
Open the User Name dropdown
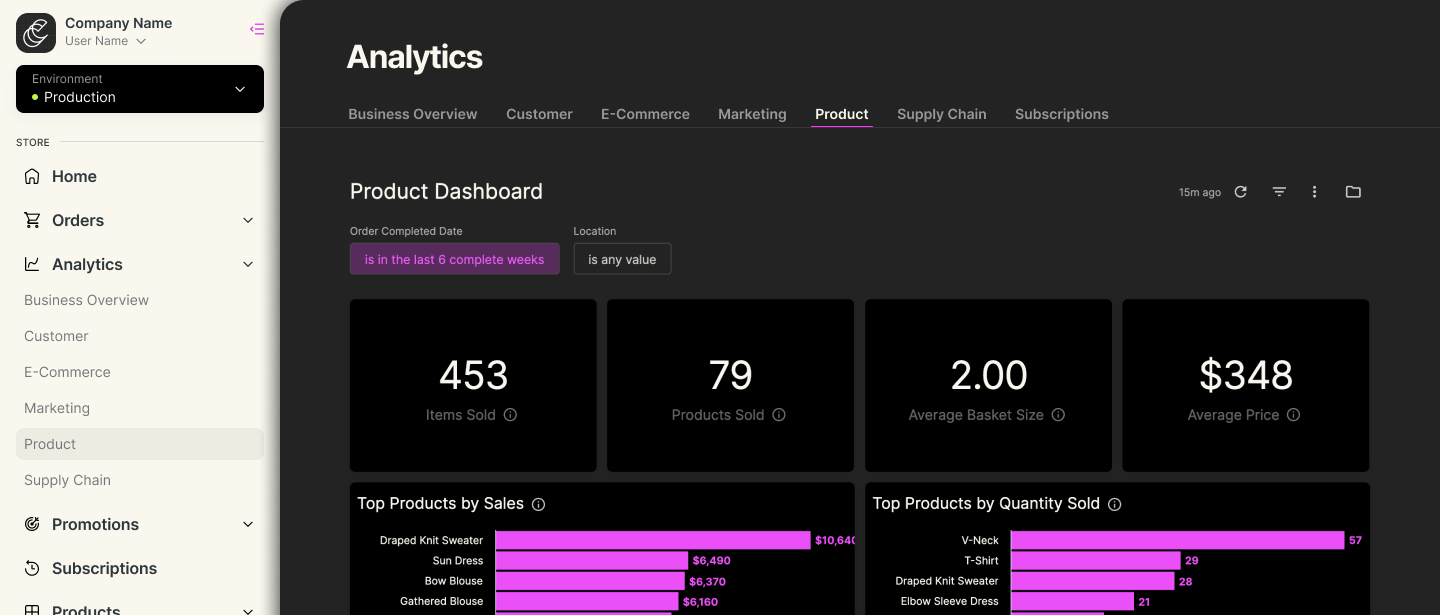point(106,41)
